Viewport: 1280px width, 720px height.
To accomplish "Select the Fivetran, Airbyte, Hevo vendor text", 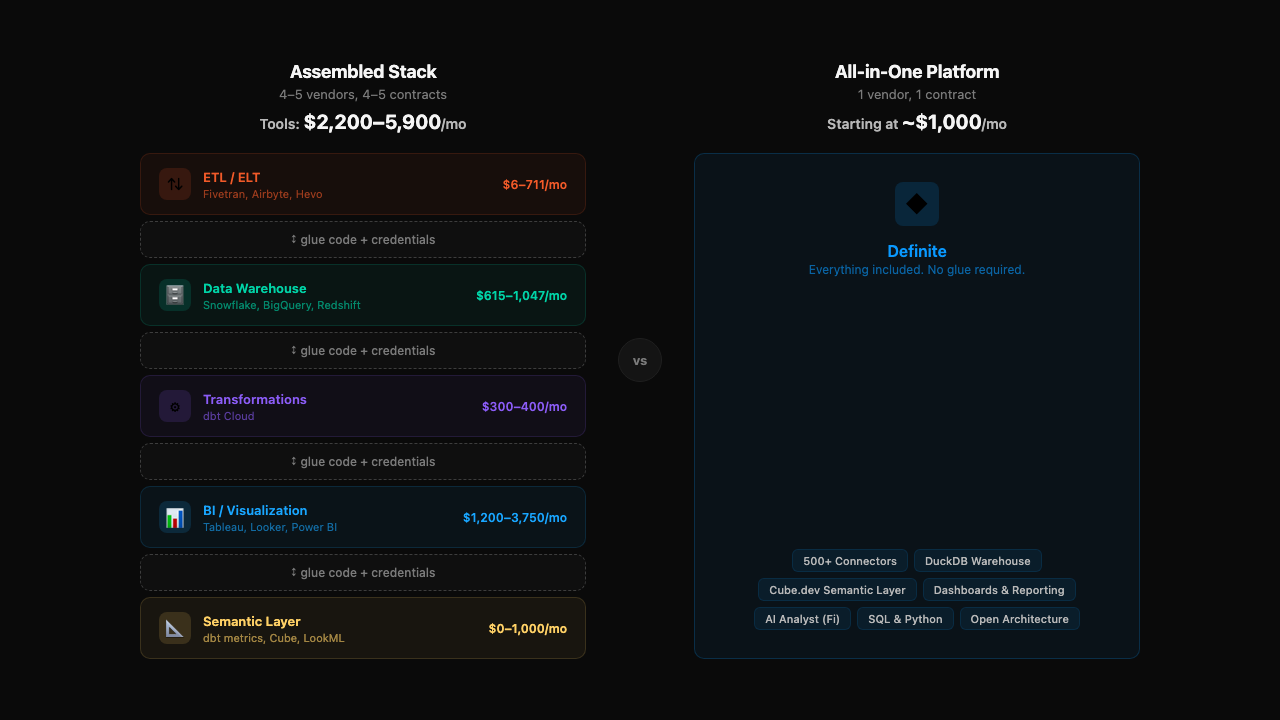I will coord(261,194).
